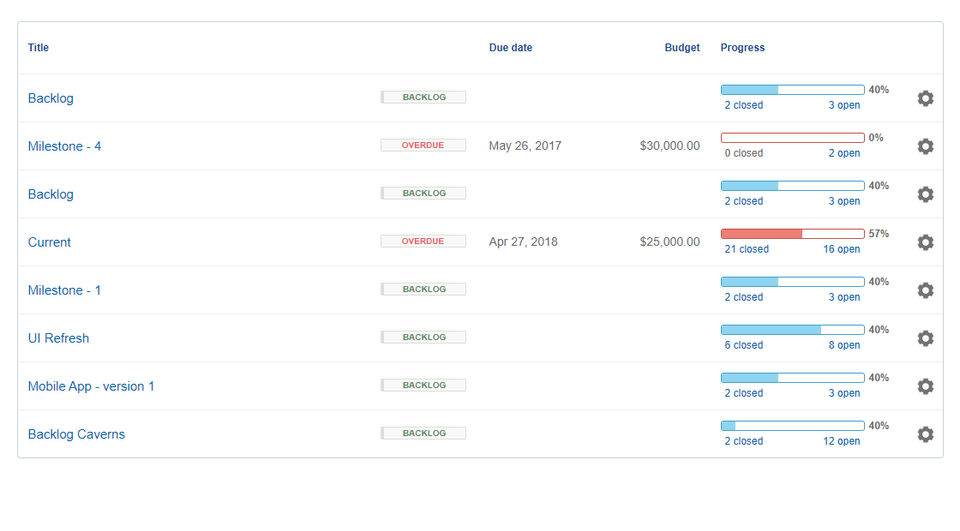Click the Progress column header
960x531 pixels.
pyautogui.click(x=742, y=48)
